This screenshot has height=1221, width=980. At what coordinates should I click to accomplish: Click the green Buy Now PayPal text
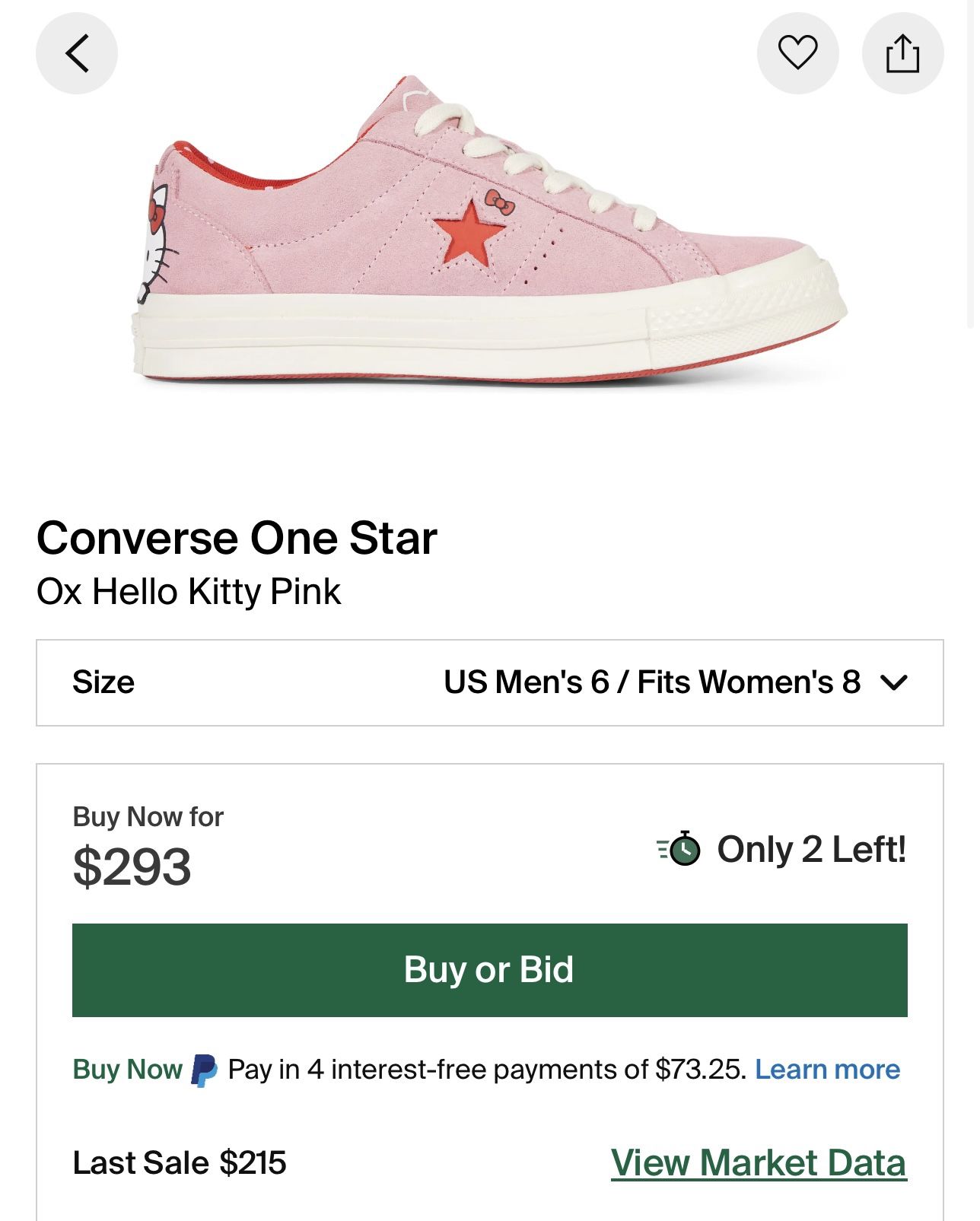pyautogui.click(x=127, y=1070)
